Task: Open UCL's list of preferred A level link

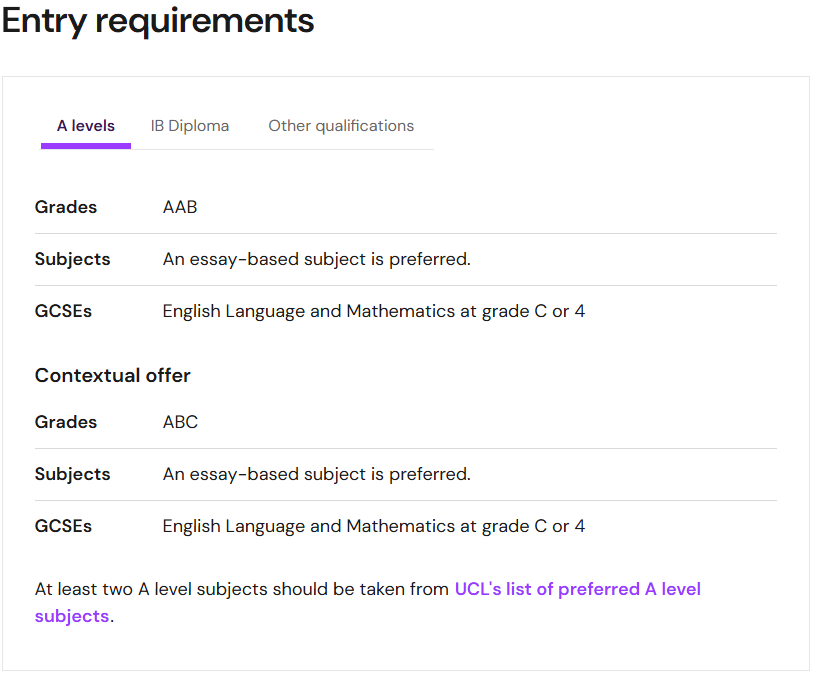Action: [x=577, y=589]
